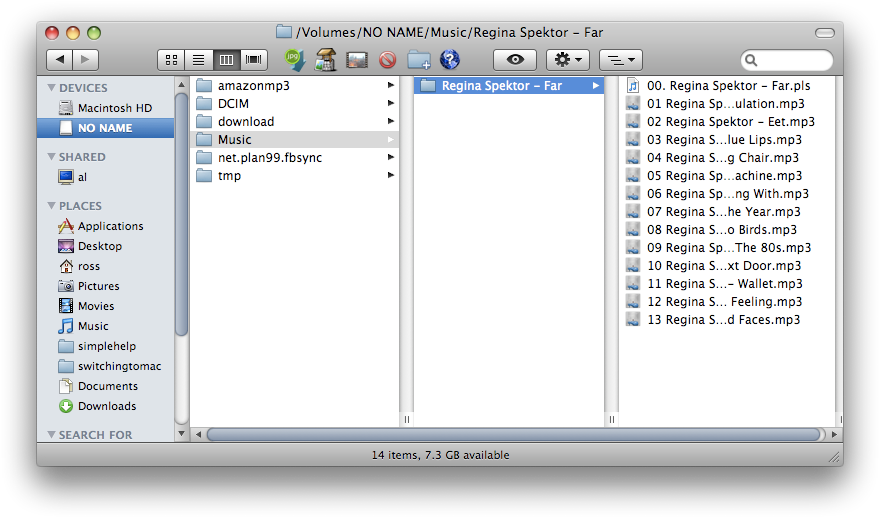
Task: Click the blue globe help icon
Action: click(x=450, y=59)
